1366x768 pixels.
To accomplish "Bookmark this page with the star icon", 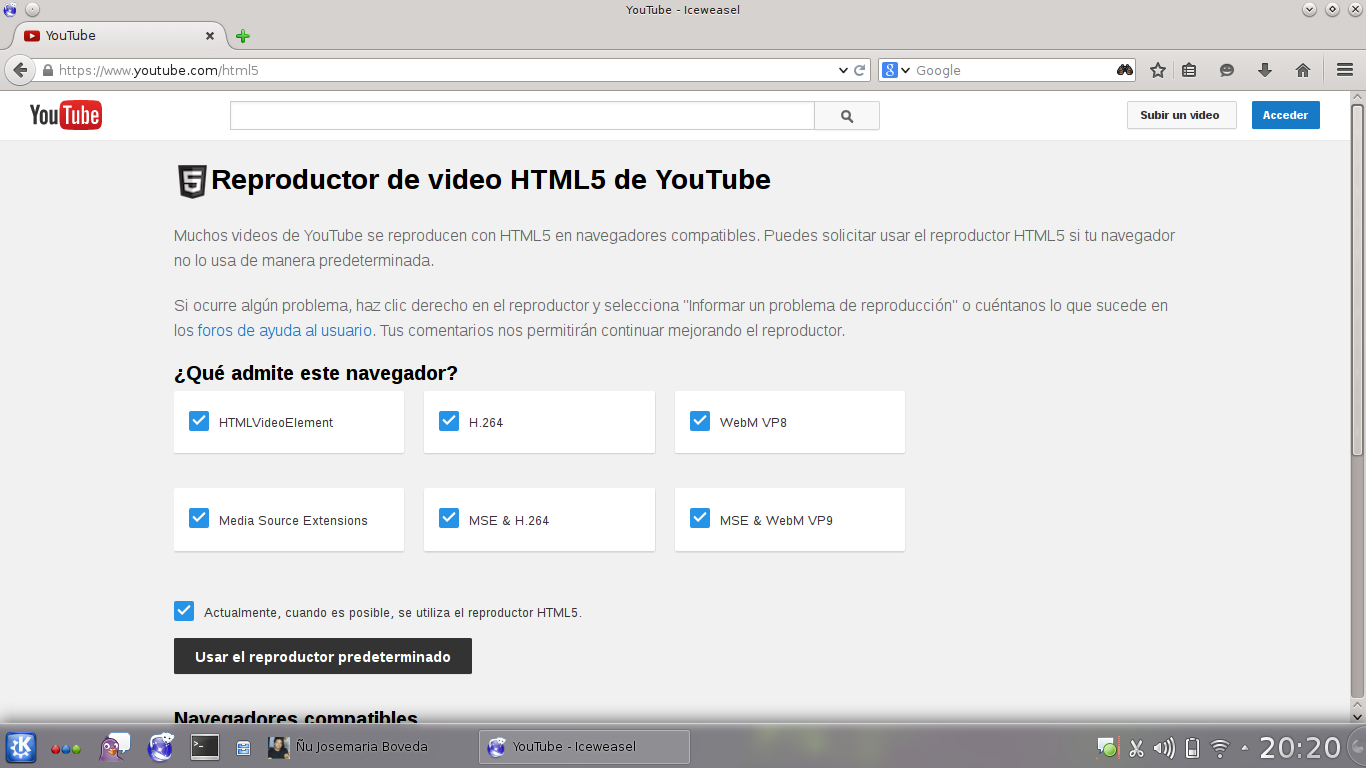I will pos(1158,70).
